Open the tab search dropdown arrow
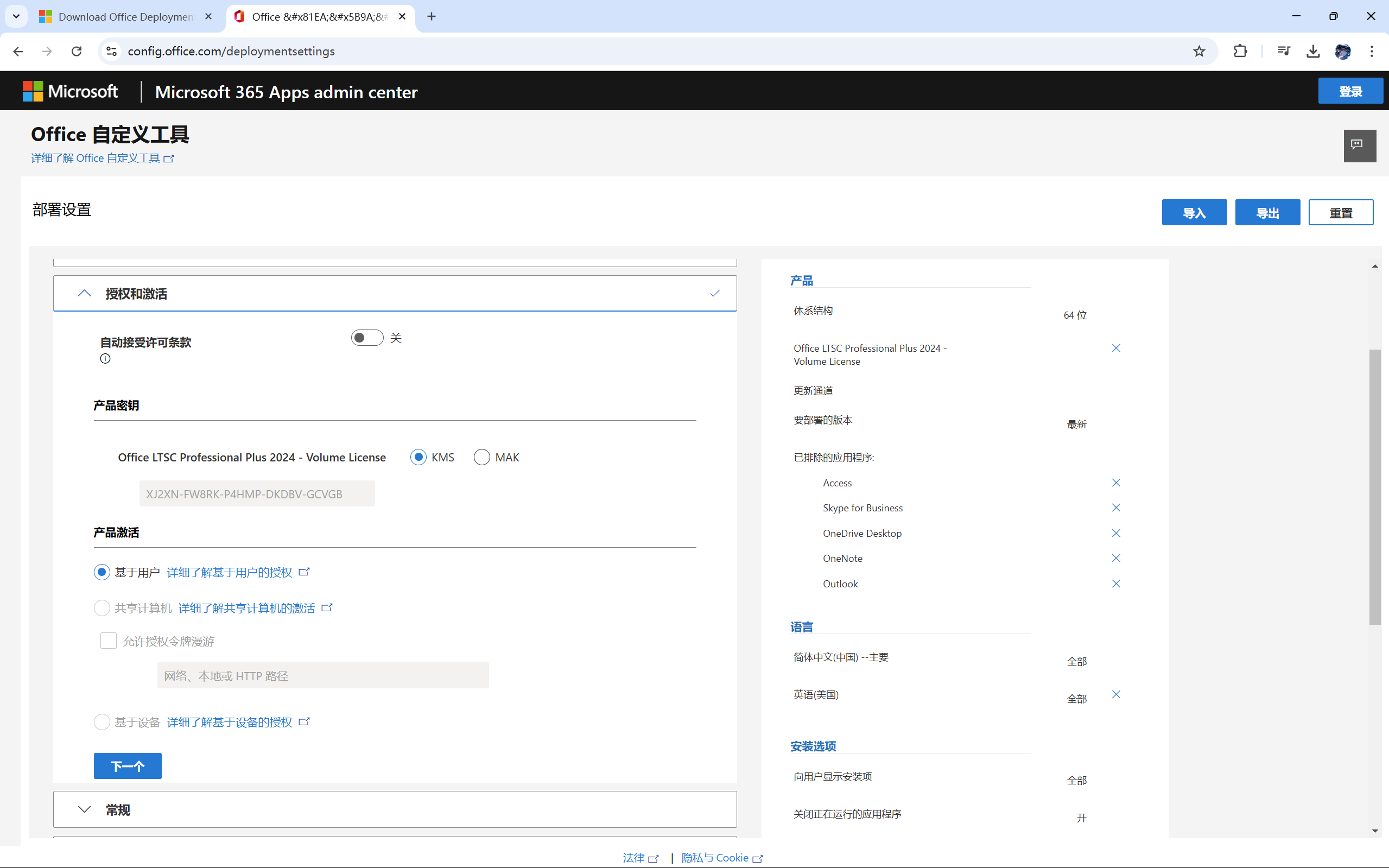The image size is (1389, 868). click(16, 16)
